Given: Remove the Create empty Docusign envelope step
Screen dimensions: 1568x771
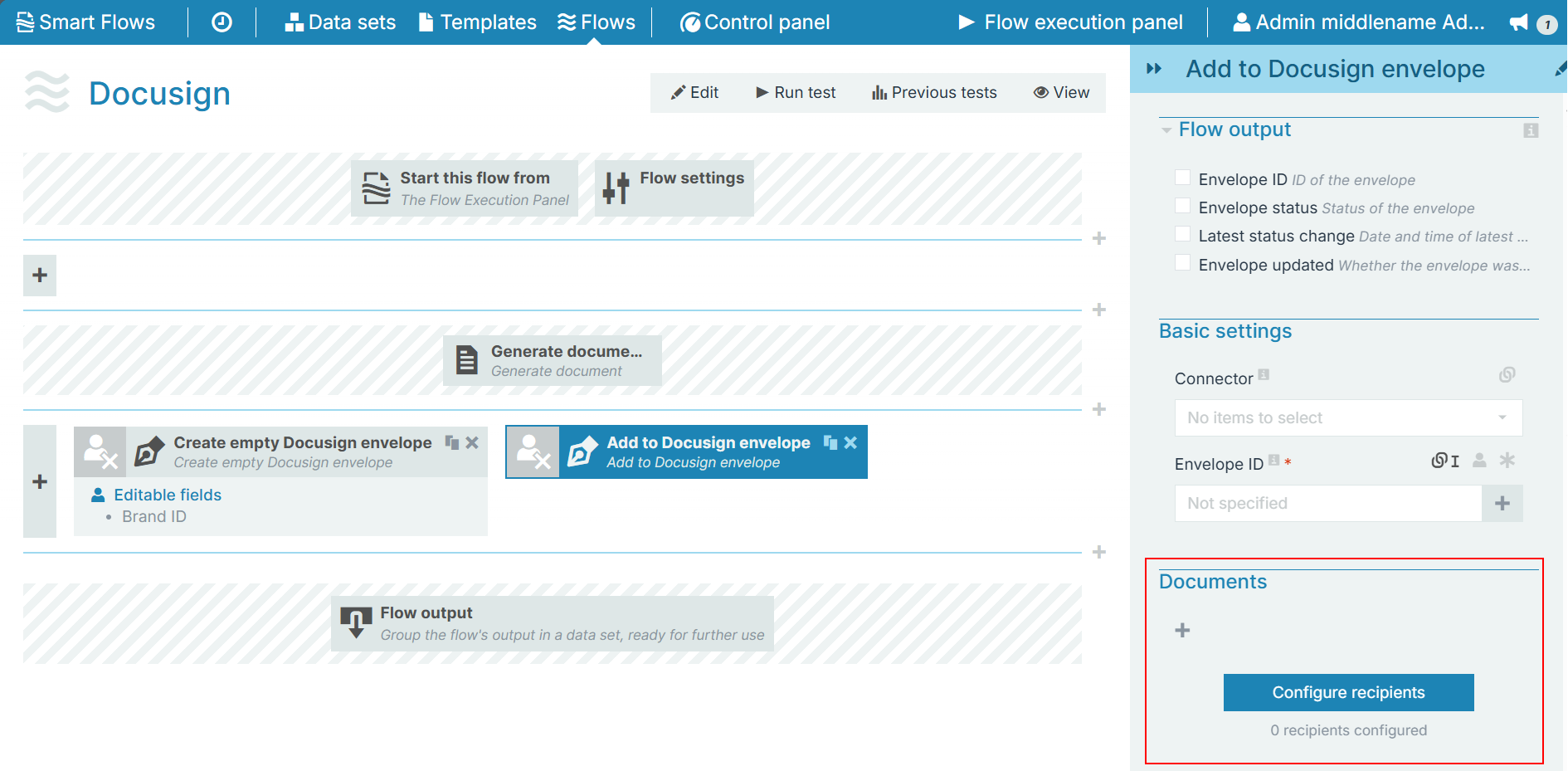Looking at the screenshot, I should pyautogui.click(x=472, y=442).
